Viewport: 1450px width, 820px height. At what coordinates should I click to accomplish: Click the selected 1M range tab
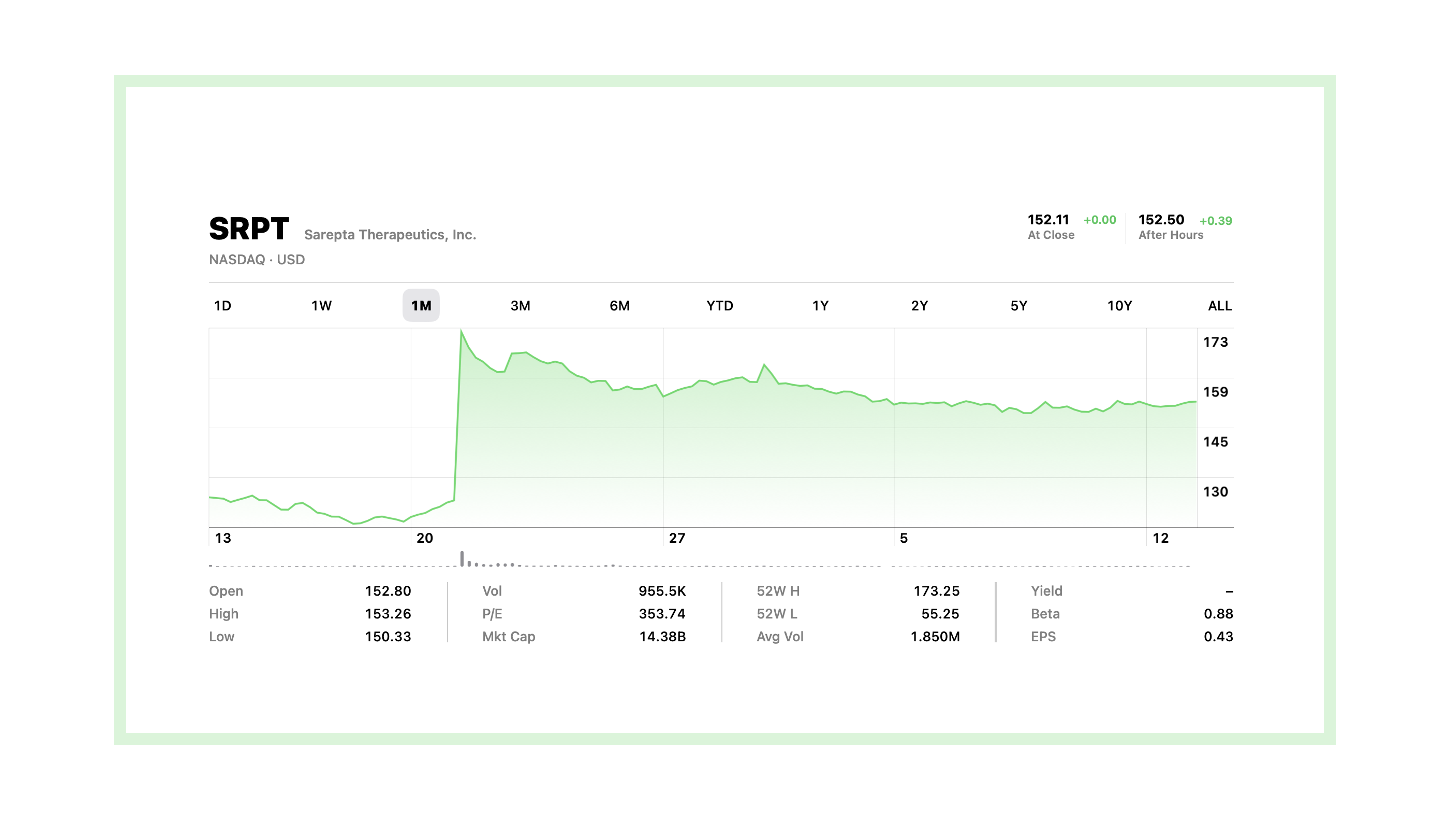(421, 306)
